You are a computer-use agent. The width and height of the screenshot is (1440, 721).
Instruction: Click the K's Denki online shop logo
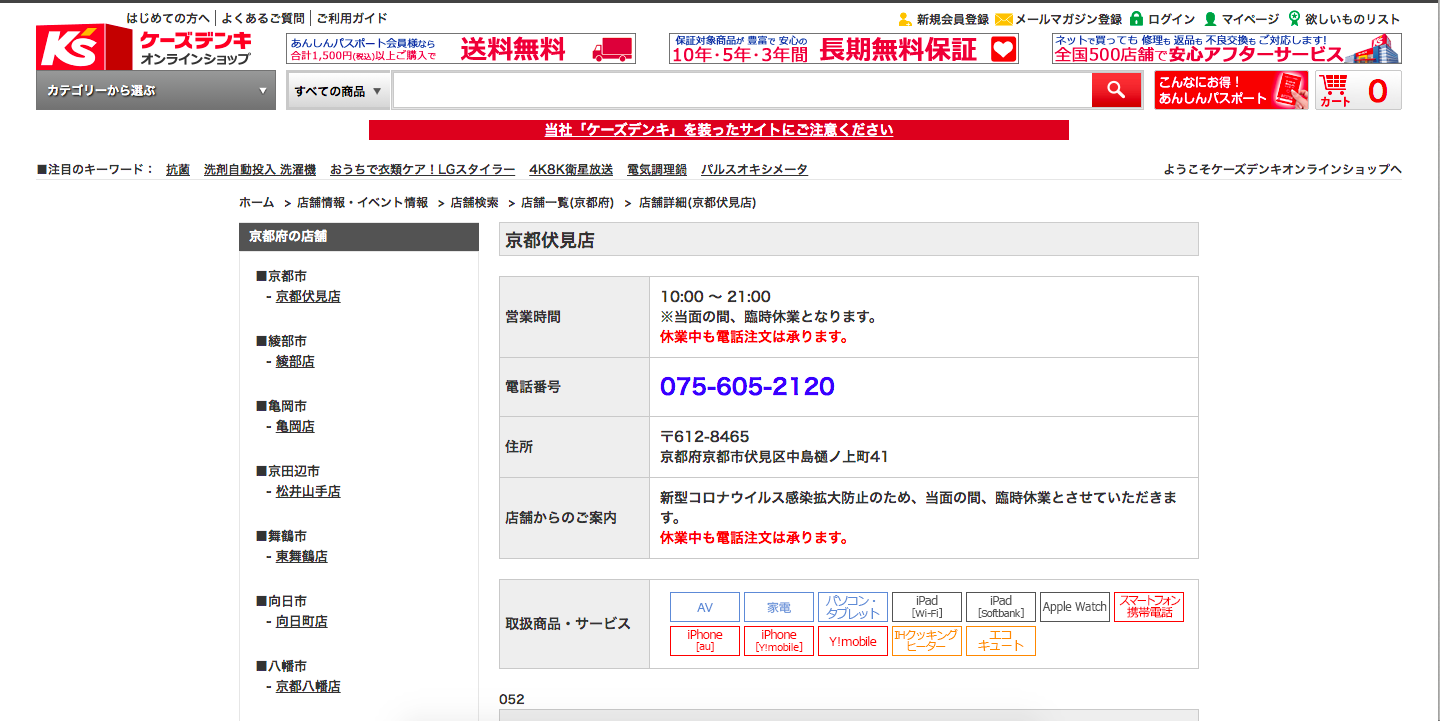coord(145,47)
